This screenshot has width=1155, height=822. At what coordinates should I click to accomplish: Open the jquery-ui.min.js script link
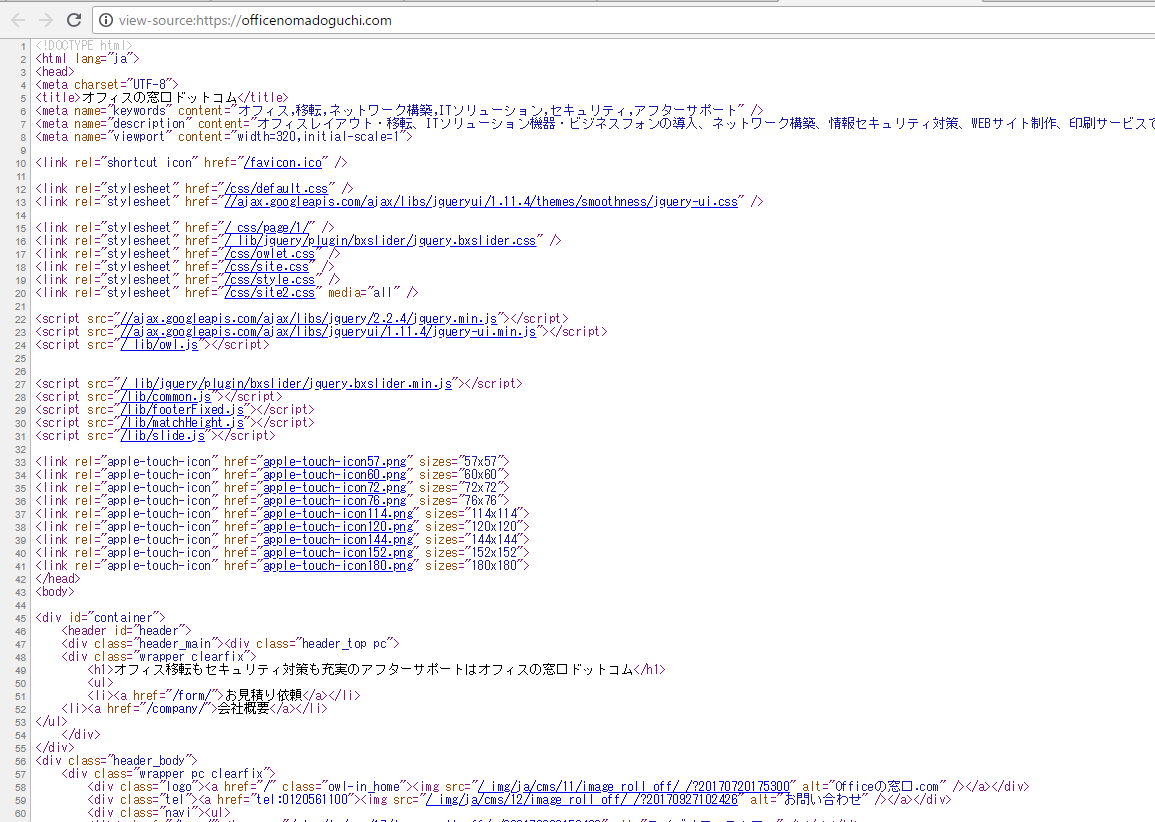329,332
